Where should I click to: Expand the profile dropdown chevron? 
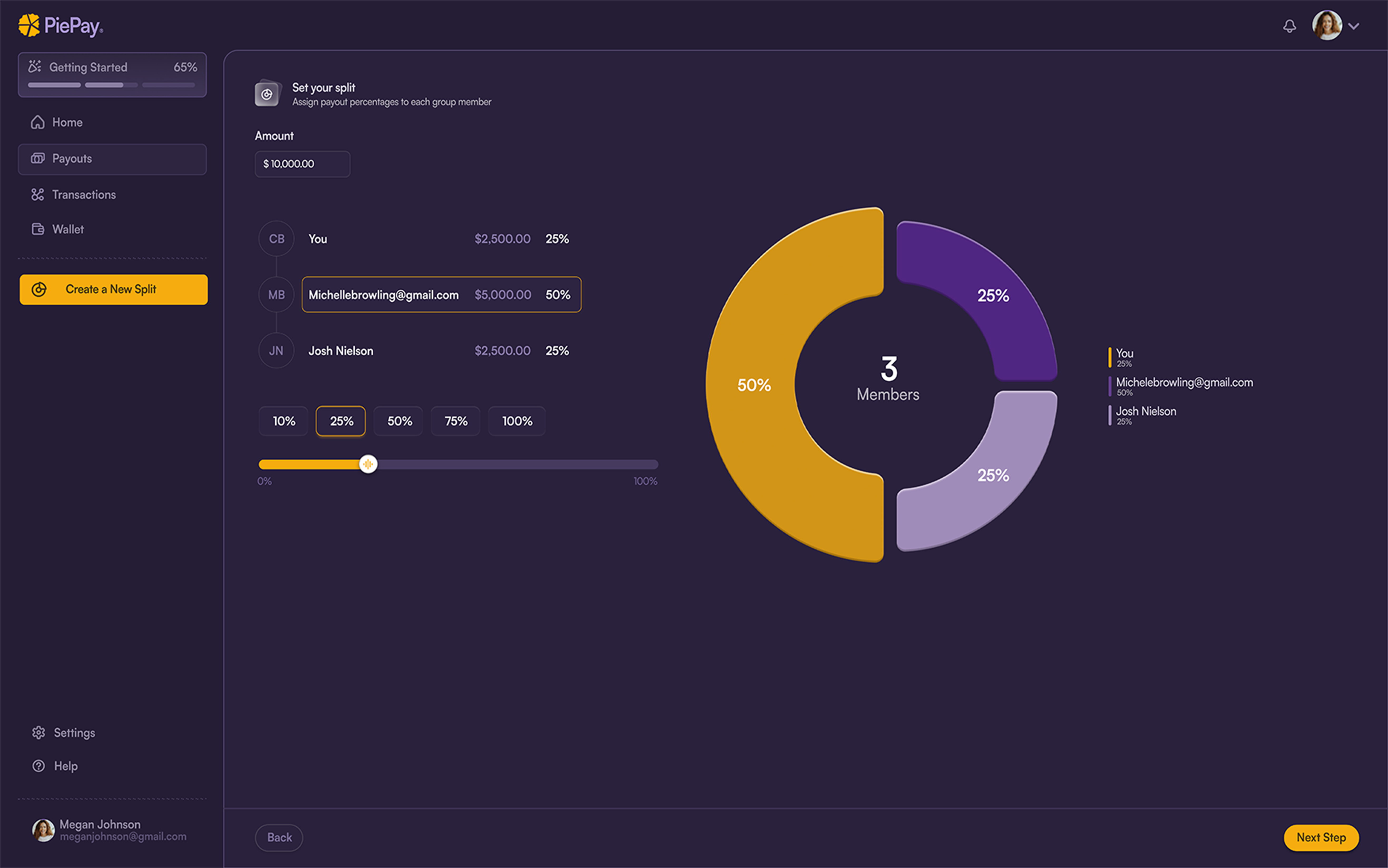1353,26
